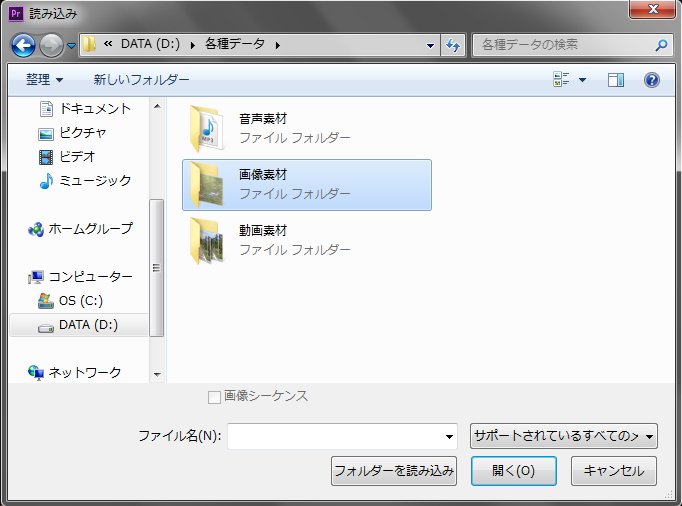682x506 pixels.
Task: Click 各種データ in the address path
Action: 234,44
